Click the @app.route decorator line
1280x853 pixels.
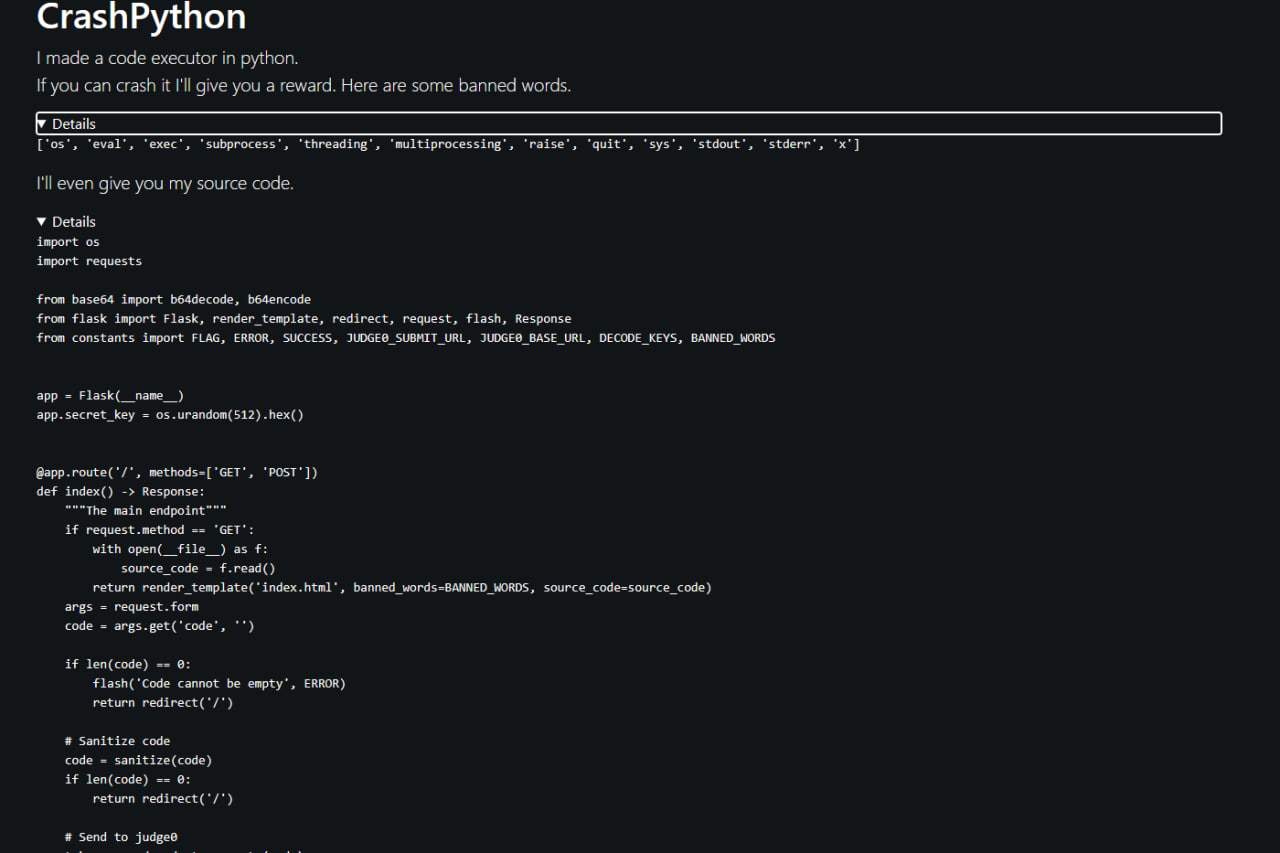pos(177,473)
